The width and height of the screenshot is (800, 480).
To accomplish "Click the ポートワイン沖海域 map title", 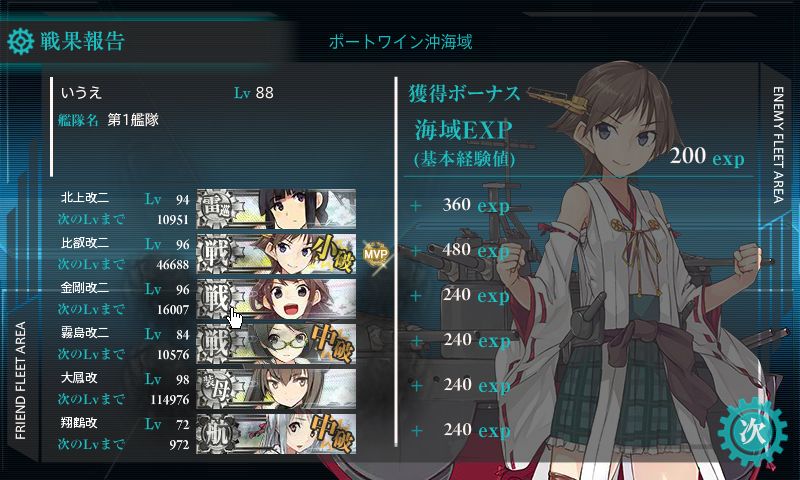I will (401, 42).
